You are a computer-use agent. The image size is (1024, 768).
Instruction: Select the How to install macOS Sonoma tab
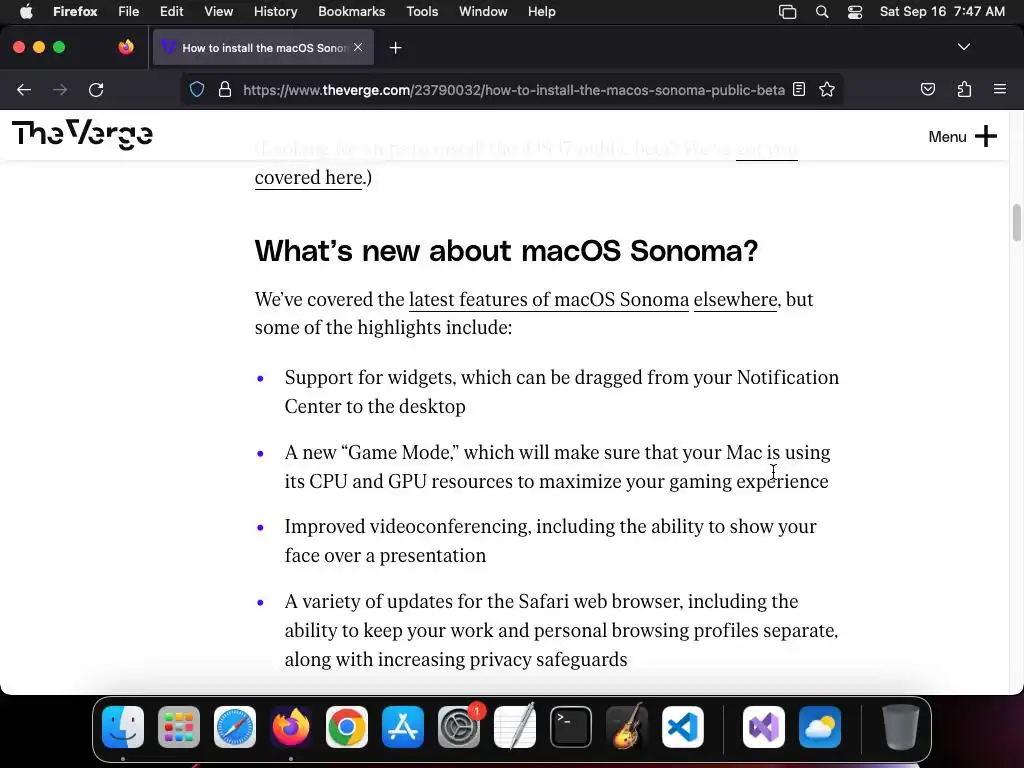point(263,48)
